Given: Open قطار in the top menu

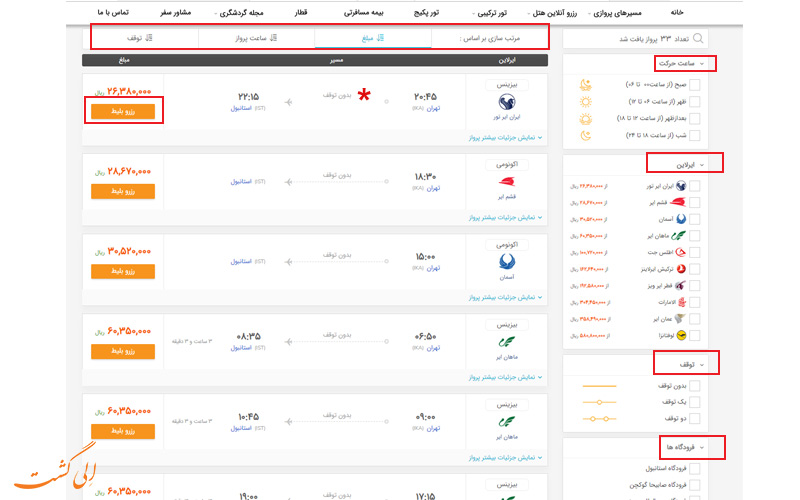Looking at the screenshot, I should [x=301, y=12].
